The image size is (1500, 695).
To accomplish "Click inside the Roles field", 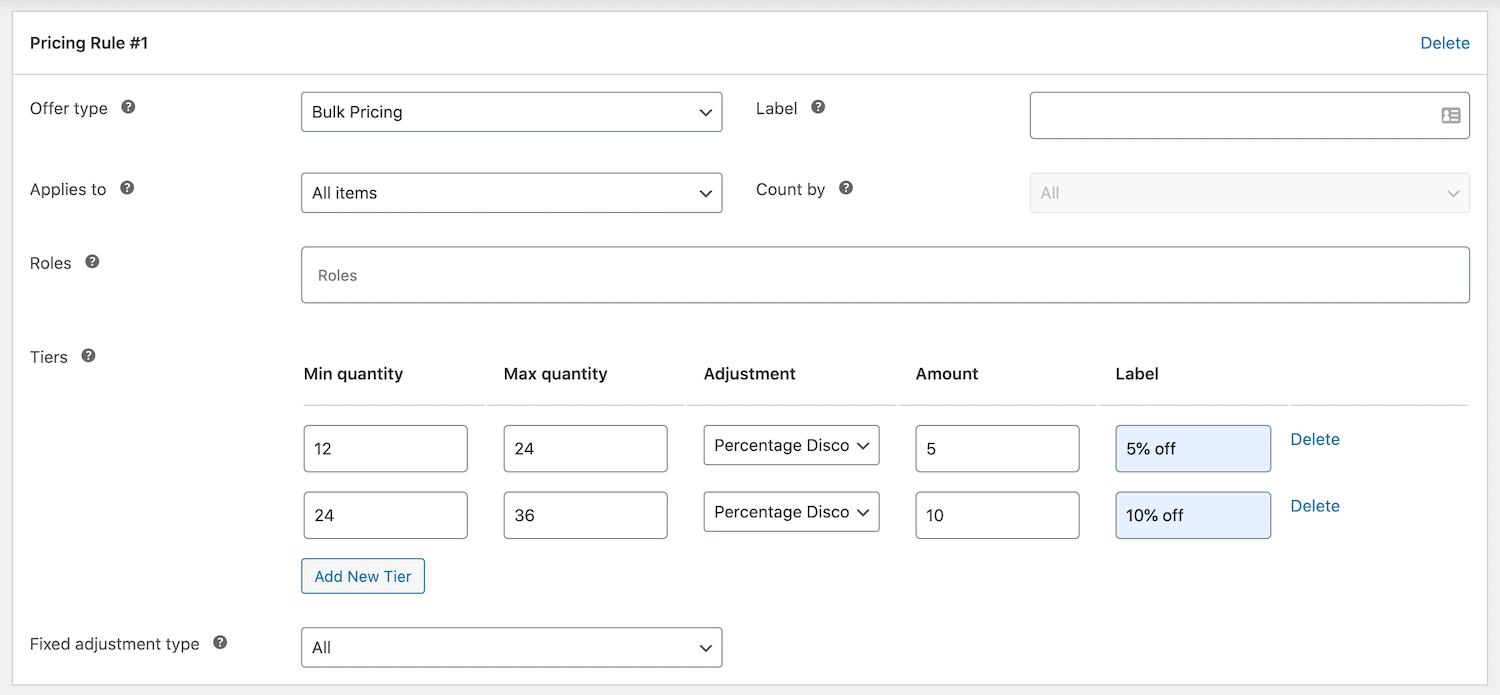I will 885,274.
